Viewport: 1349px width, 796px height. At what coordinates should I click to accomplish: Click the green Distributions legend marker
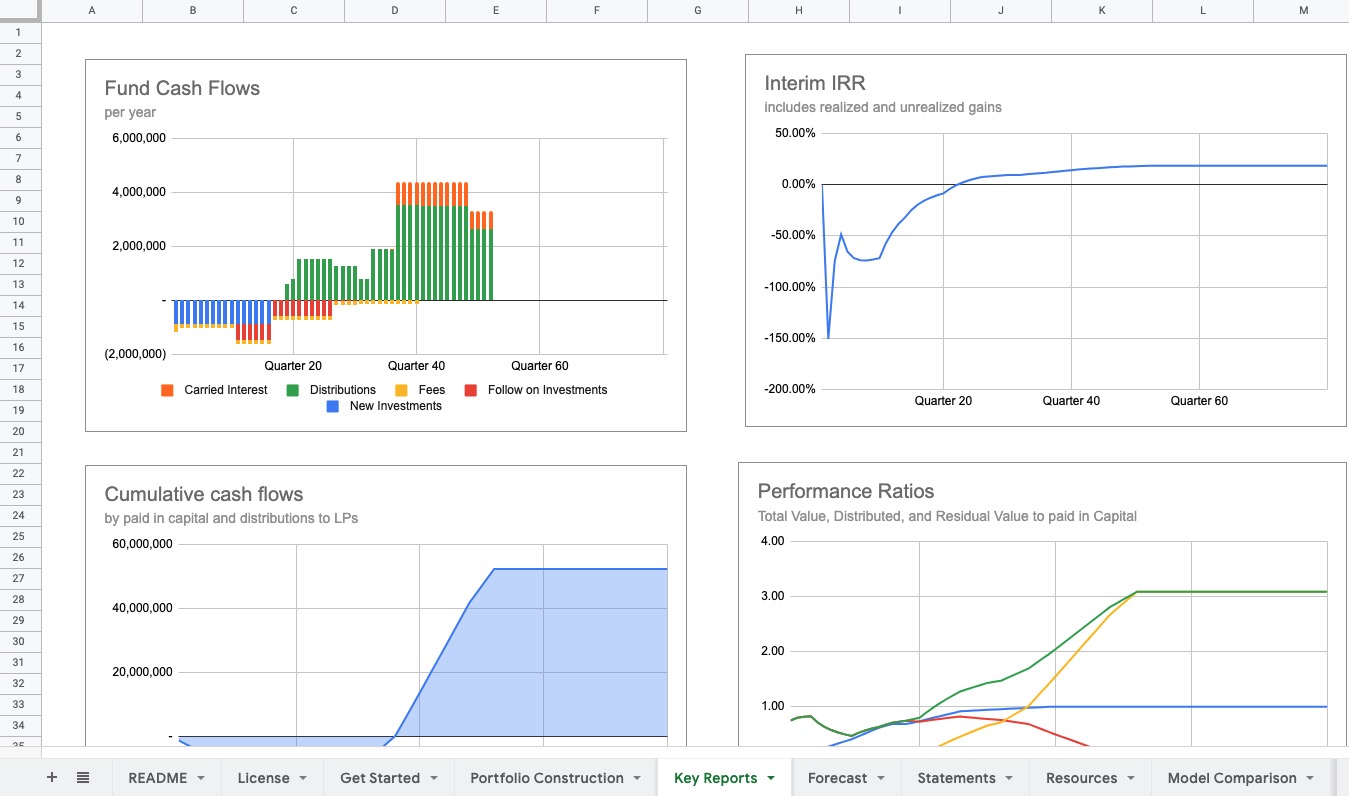coord(293,389)
